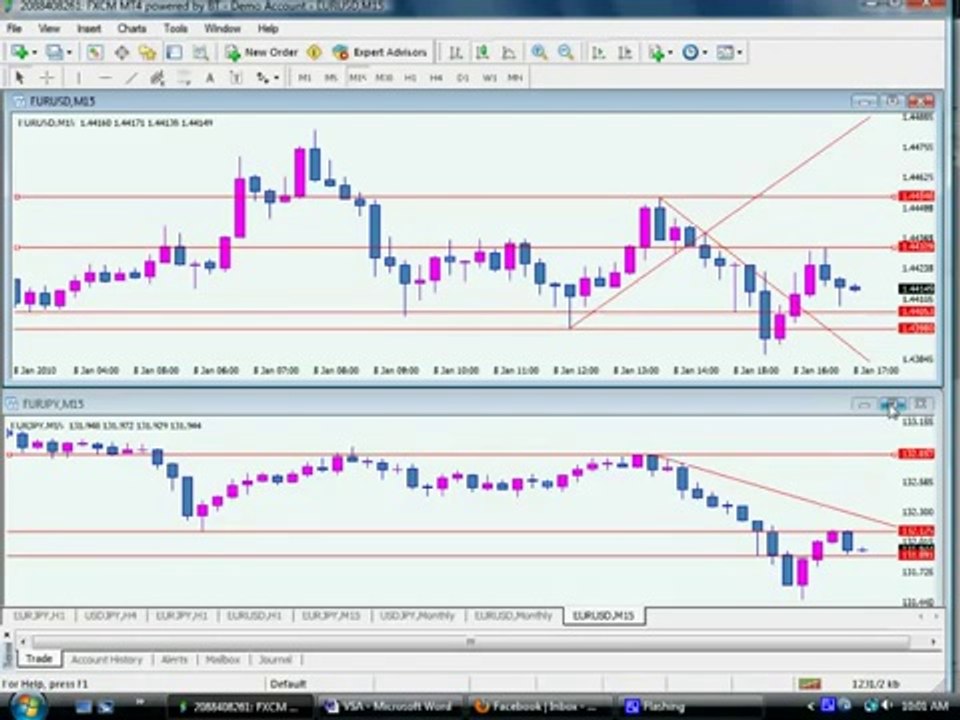Open the Insert menu
Image resolution: width=960 pixels, height=720 pixels.
89,29
